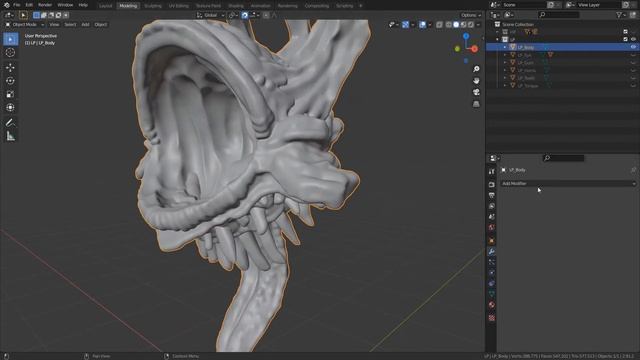Open the Particles properties tab
The height and width of the screenshot is (360, 640).
pos(491,262)
